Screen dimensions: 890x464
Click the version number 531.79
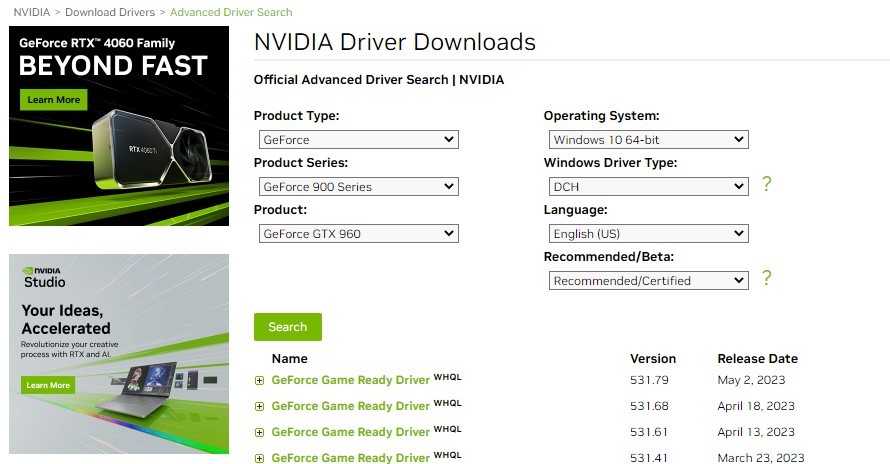(649, 380)
